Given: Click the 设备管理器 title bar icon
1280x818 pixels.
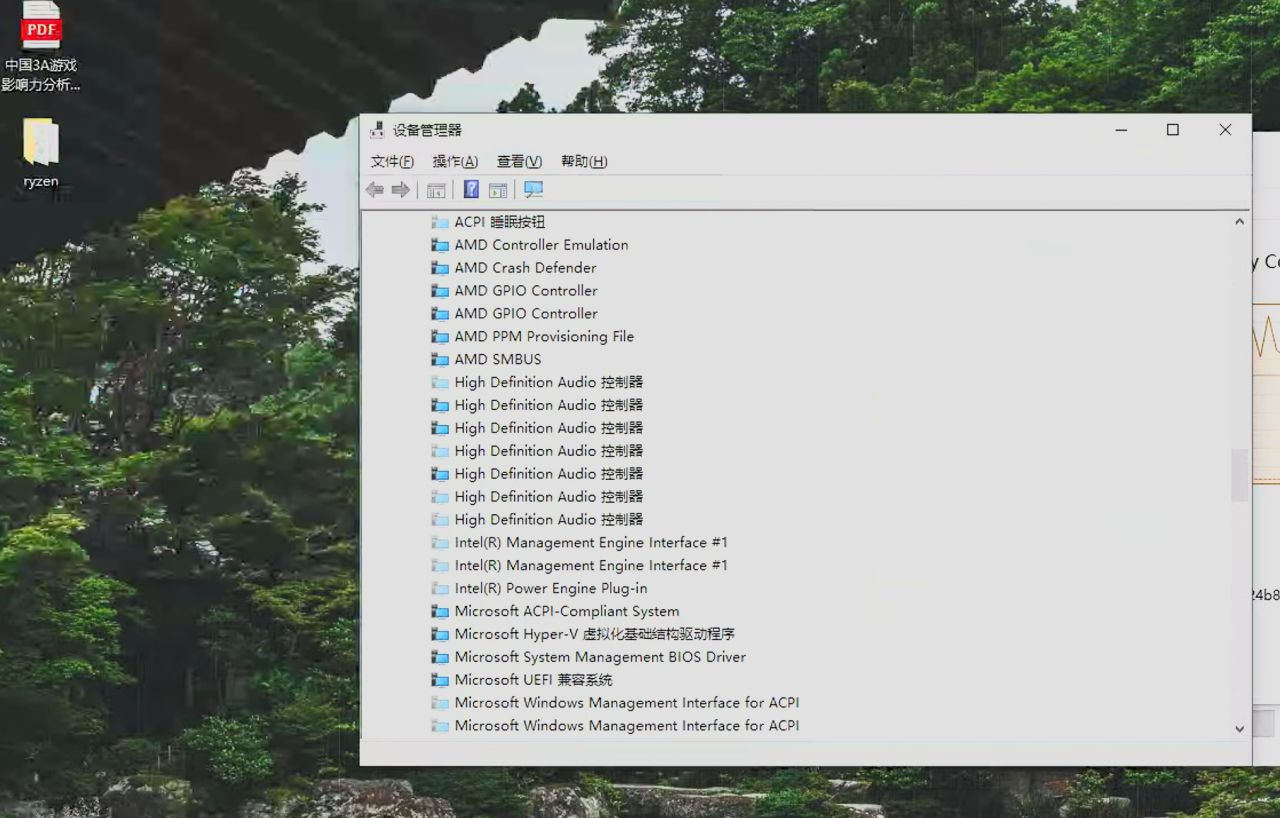Looking at the screenshot, I should tap(377, 130).
